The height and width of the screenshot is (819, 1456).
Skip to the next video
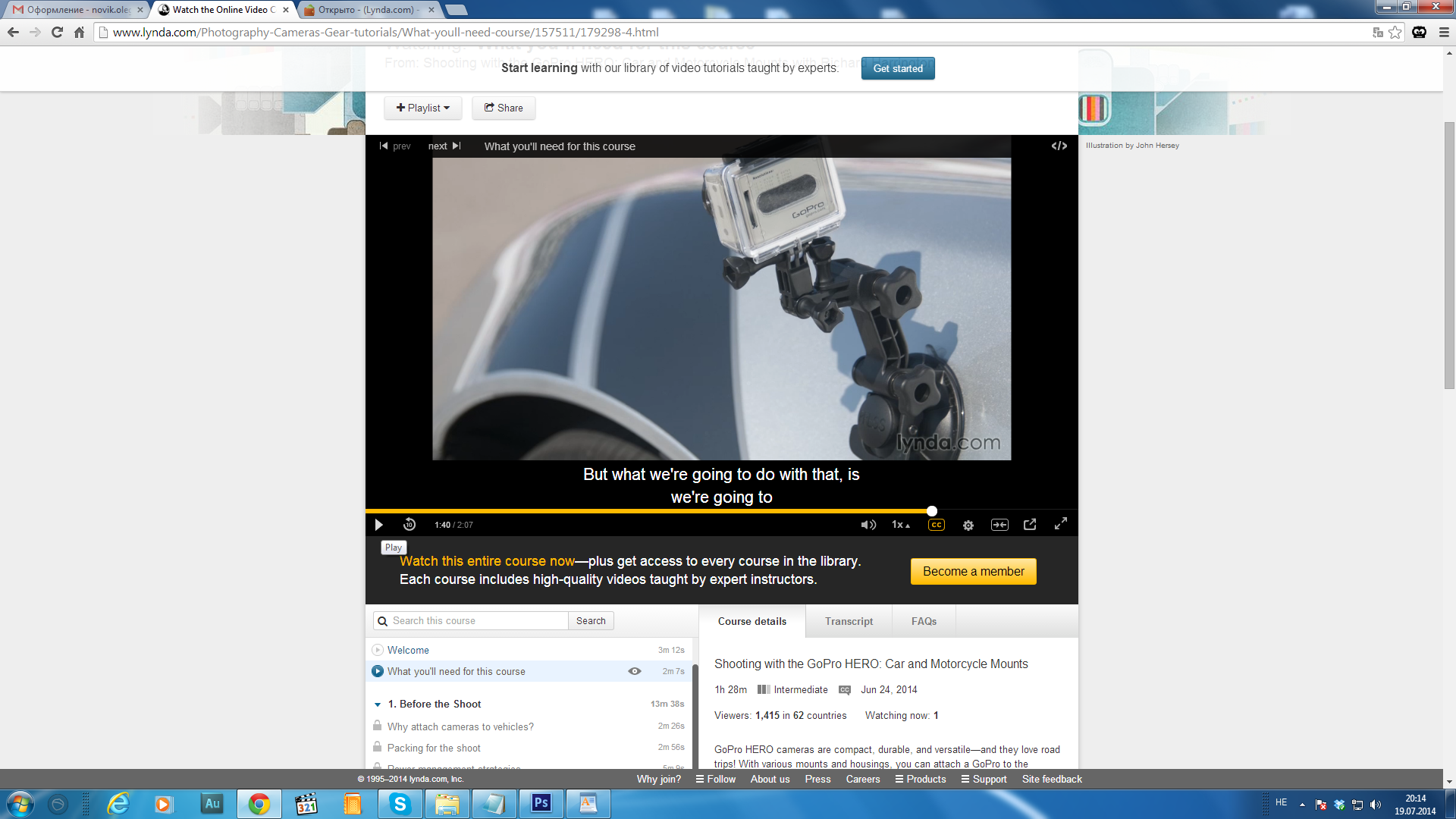[444, 146]
